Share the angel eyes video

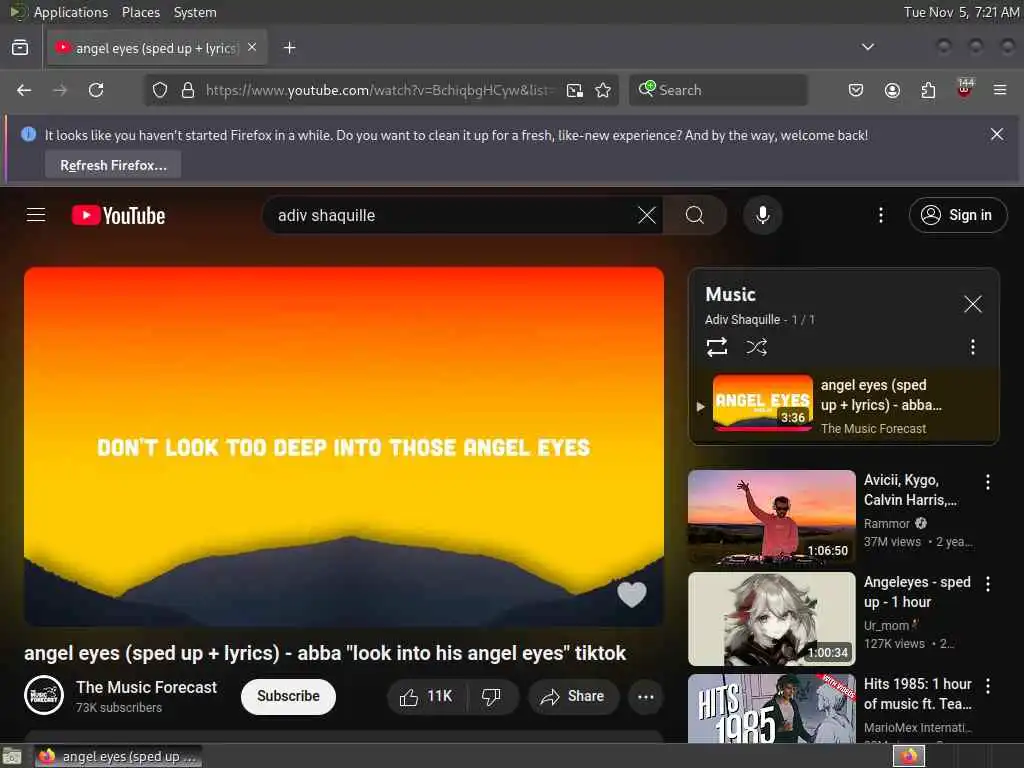573,697
